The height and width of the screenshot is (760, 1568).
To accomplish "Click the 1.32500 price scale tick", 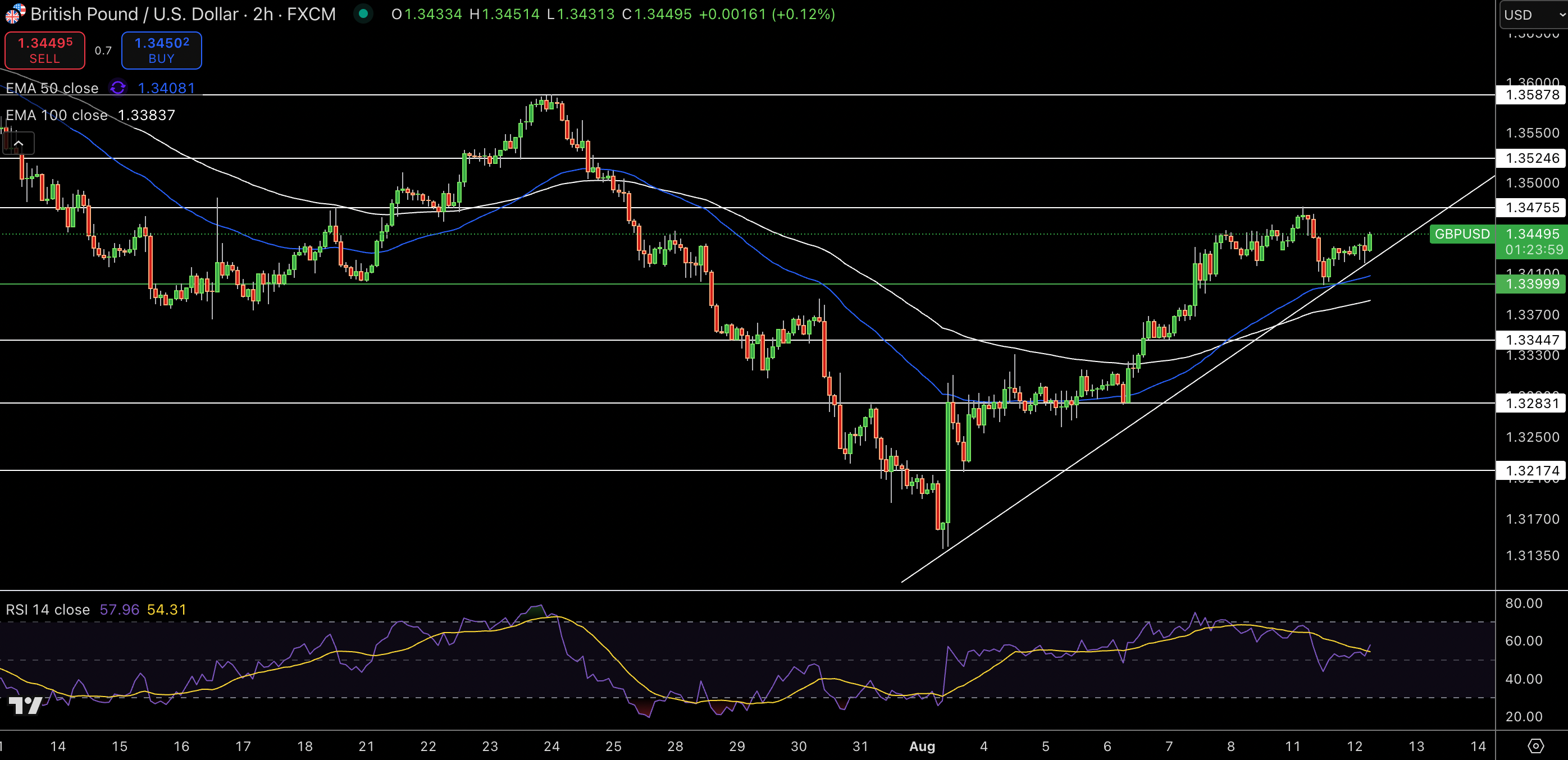I will point(1532,437).
